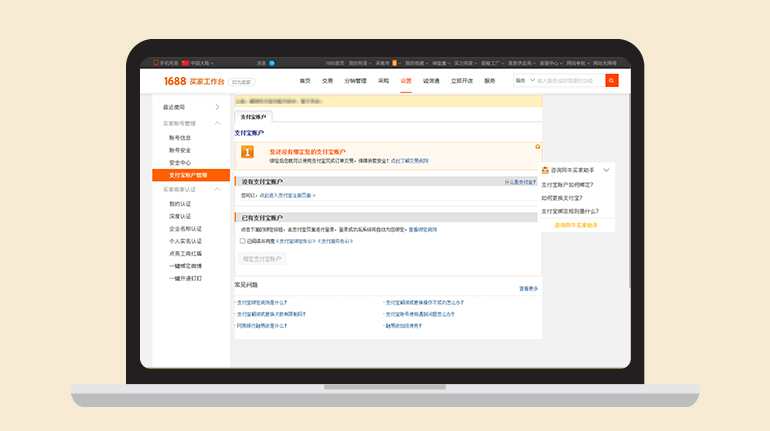Click the 绑定支付宝账户 button
This screenshot has height=431, width=770.
262,259
